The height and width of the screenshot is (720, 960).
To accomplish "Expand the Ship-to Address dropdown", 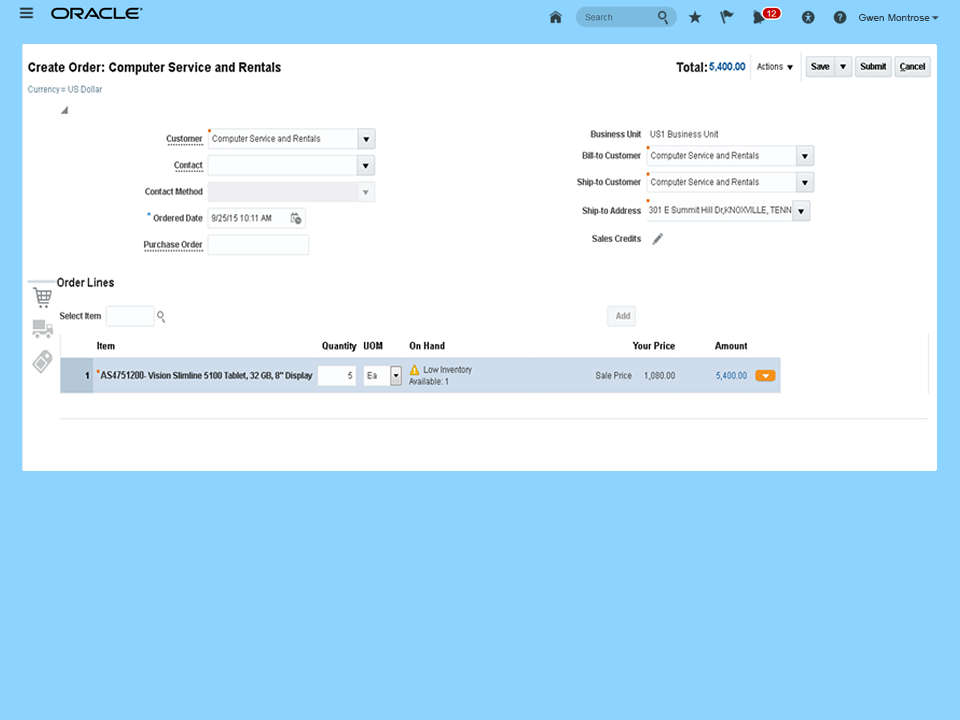I will [x=801, y=211].
